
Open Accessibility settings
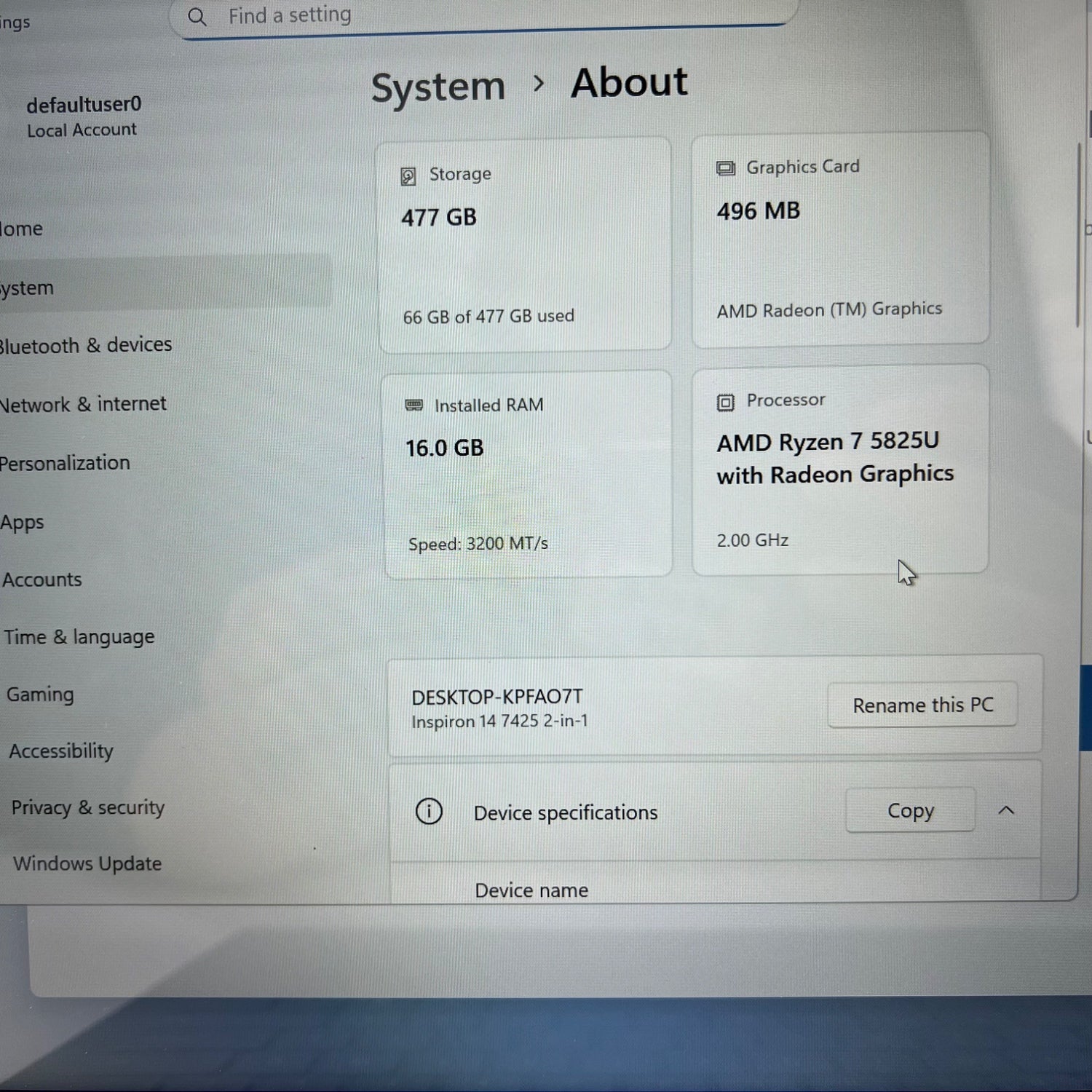tap(61, 751)
